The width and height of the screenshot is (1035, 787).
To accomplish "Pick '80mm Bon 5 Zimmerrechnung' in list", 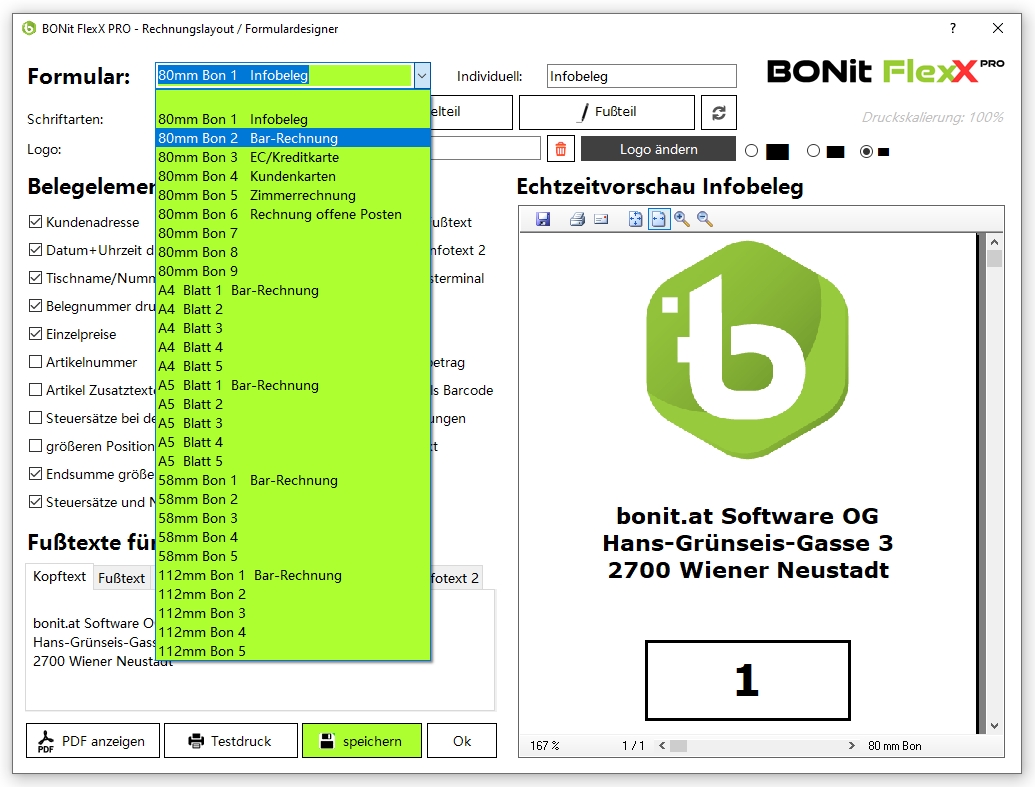I will pyautogui.click(x=293, y=195).
